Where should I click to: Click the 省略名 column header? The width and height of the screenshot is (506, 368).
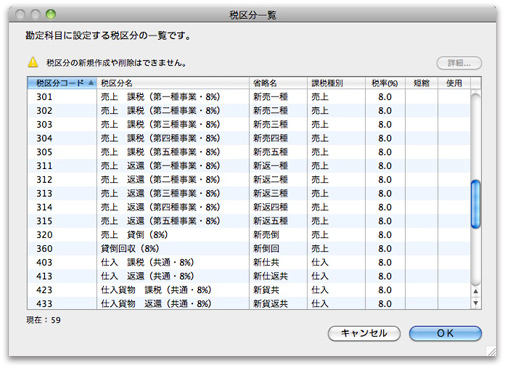coord(278,83)
